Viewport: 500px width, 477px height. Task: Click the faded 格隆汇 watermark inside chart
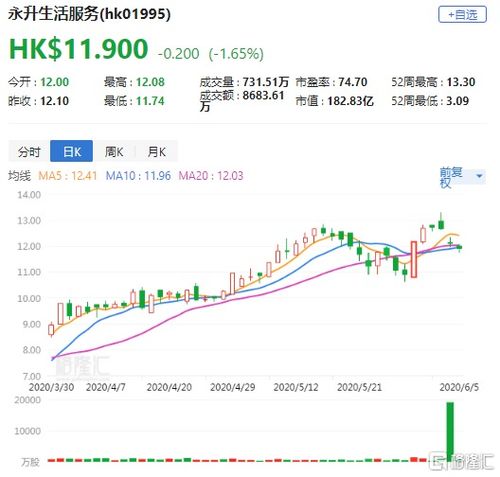82,367
